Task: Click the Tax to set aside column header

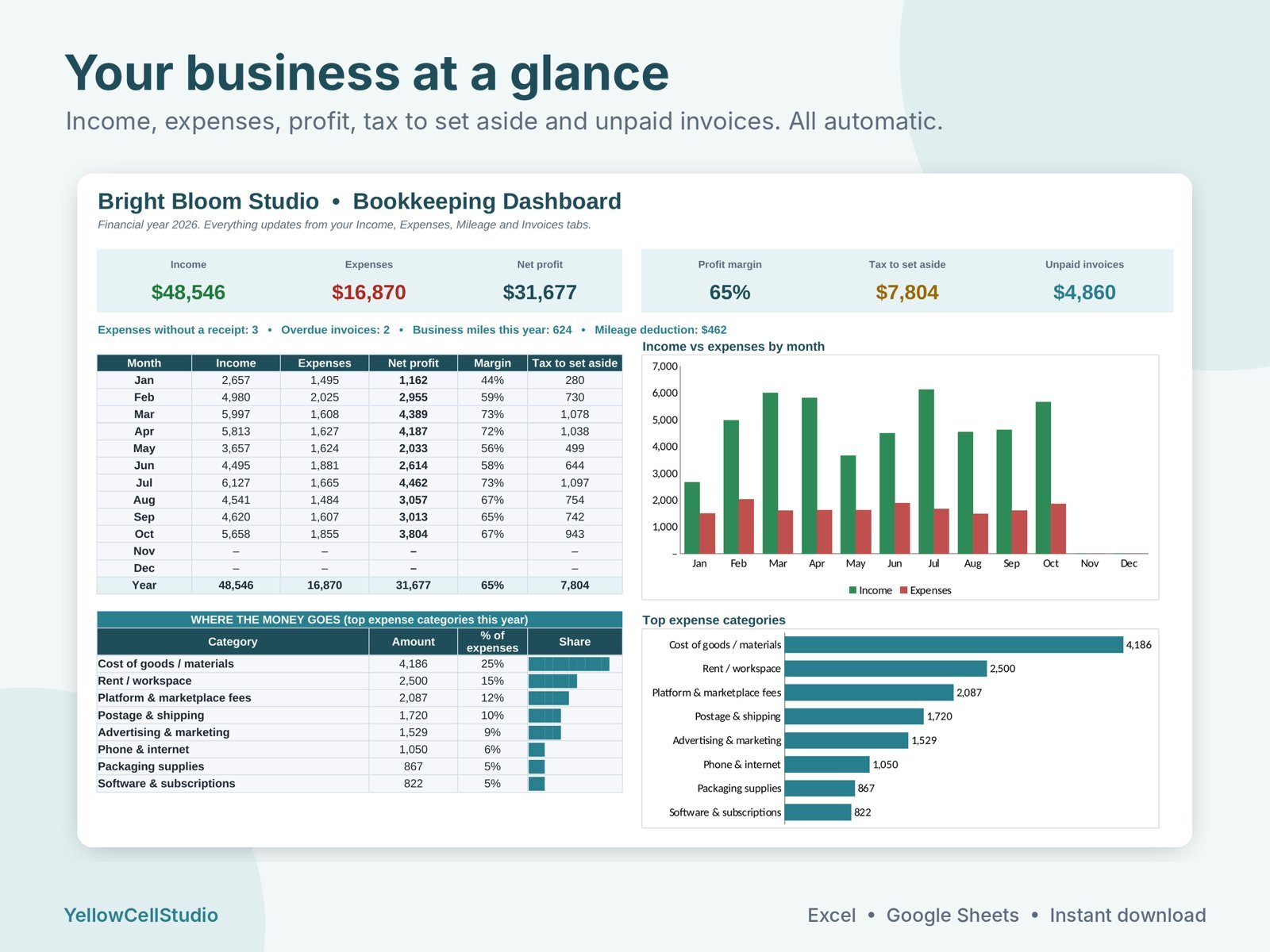Action: click(x=575, y=363)
